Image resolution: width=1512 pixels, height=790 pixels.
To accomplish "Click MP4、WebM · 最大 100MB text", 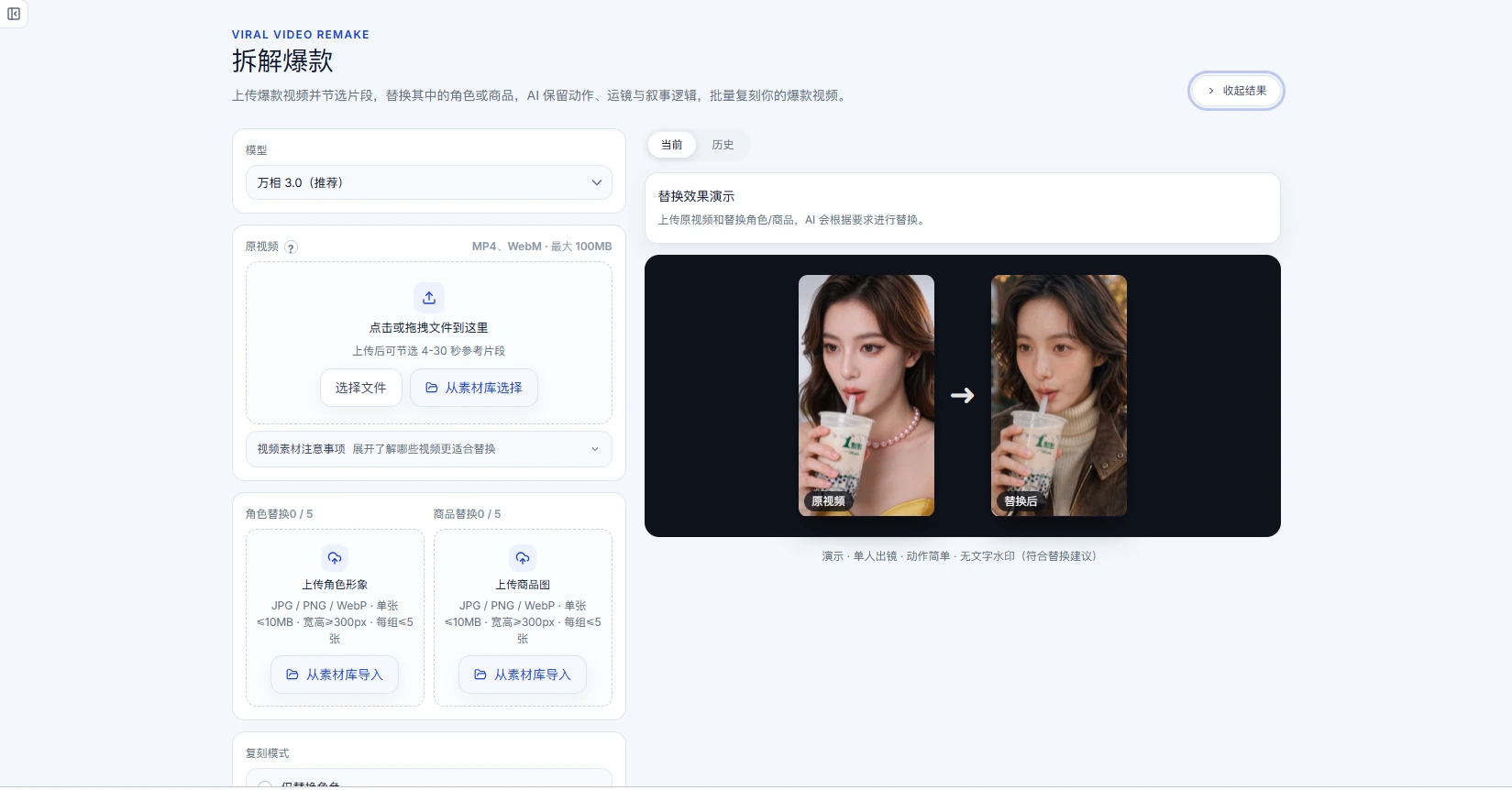I will [x=542, y=247].
